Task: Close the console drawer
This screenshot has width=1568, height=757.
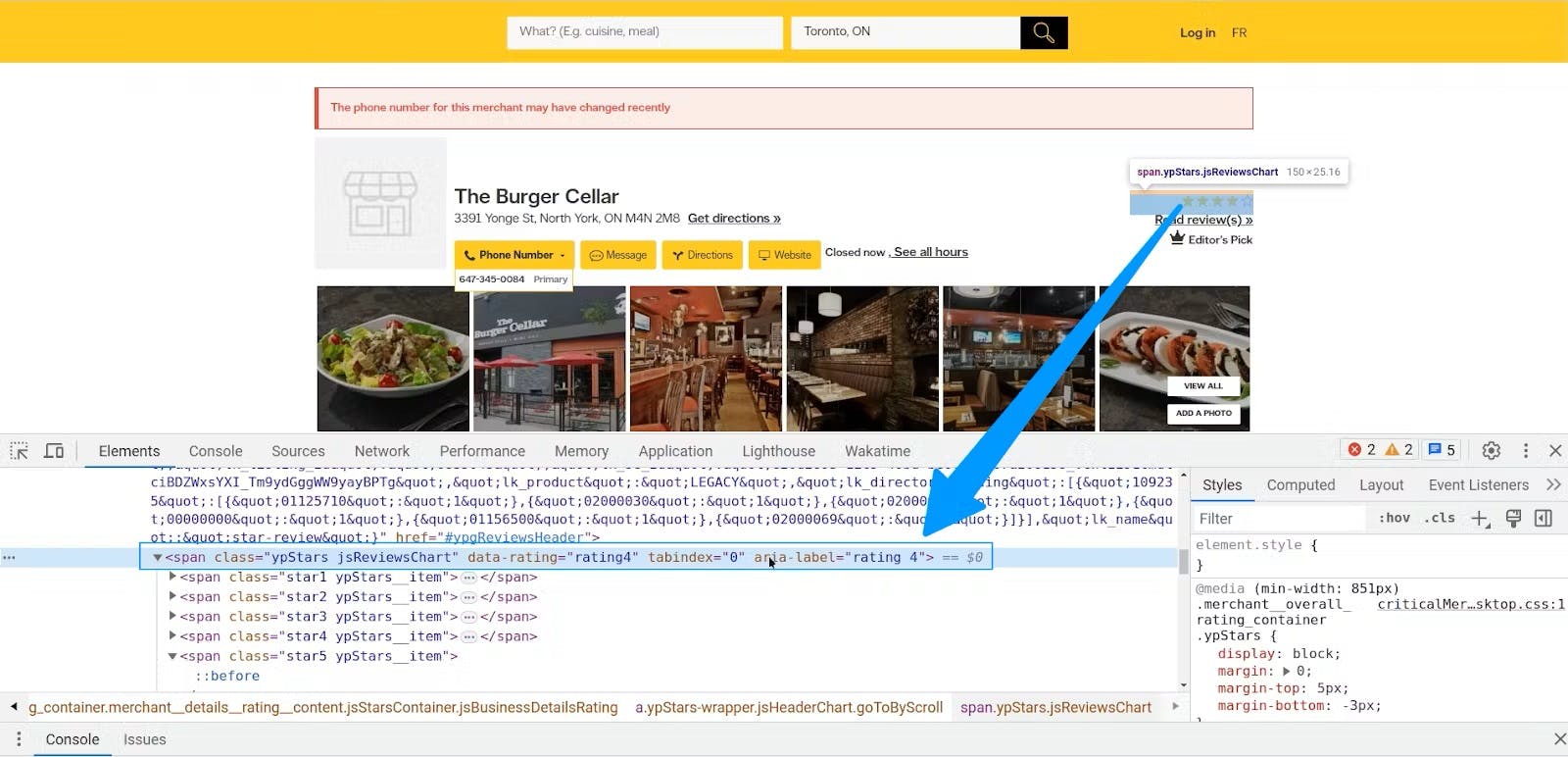Action: click(x=1560, y=739)
